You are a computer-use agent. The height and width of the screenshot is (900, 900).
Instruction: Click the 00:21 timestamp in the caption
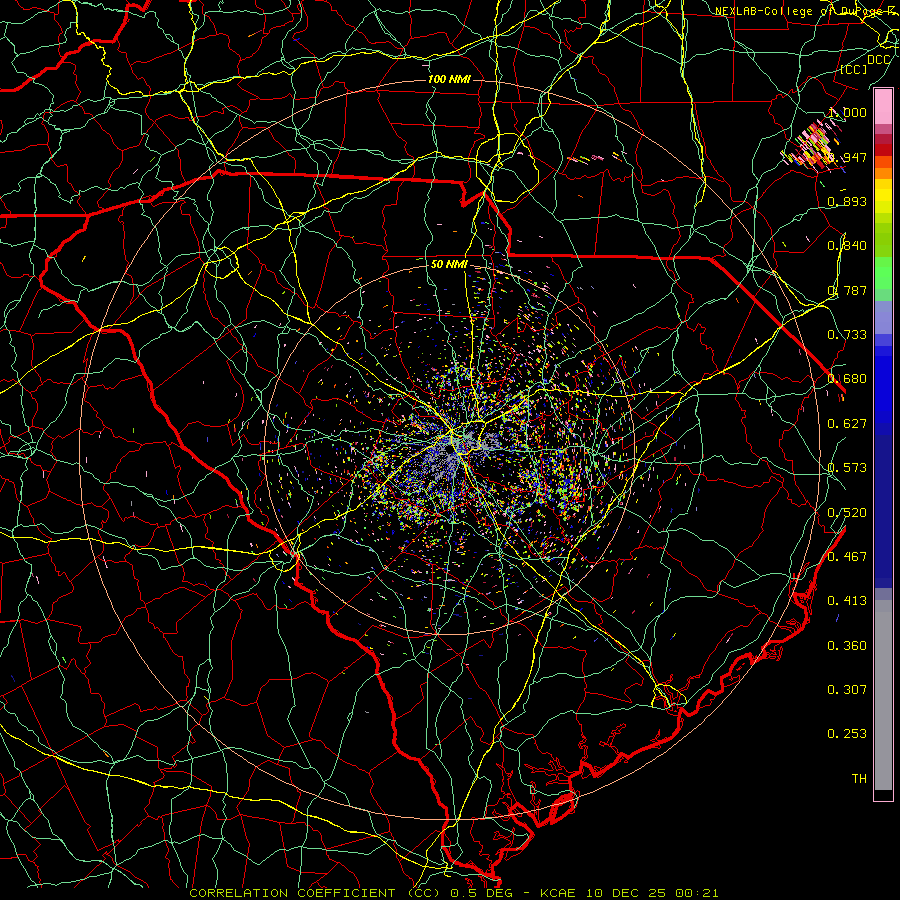tap(696, 893)
